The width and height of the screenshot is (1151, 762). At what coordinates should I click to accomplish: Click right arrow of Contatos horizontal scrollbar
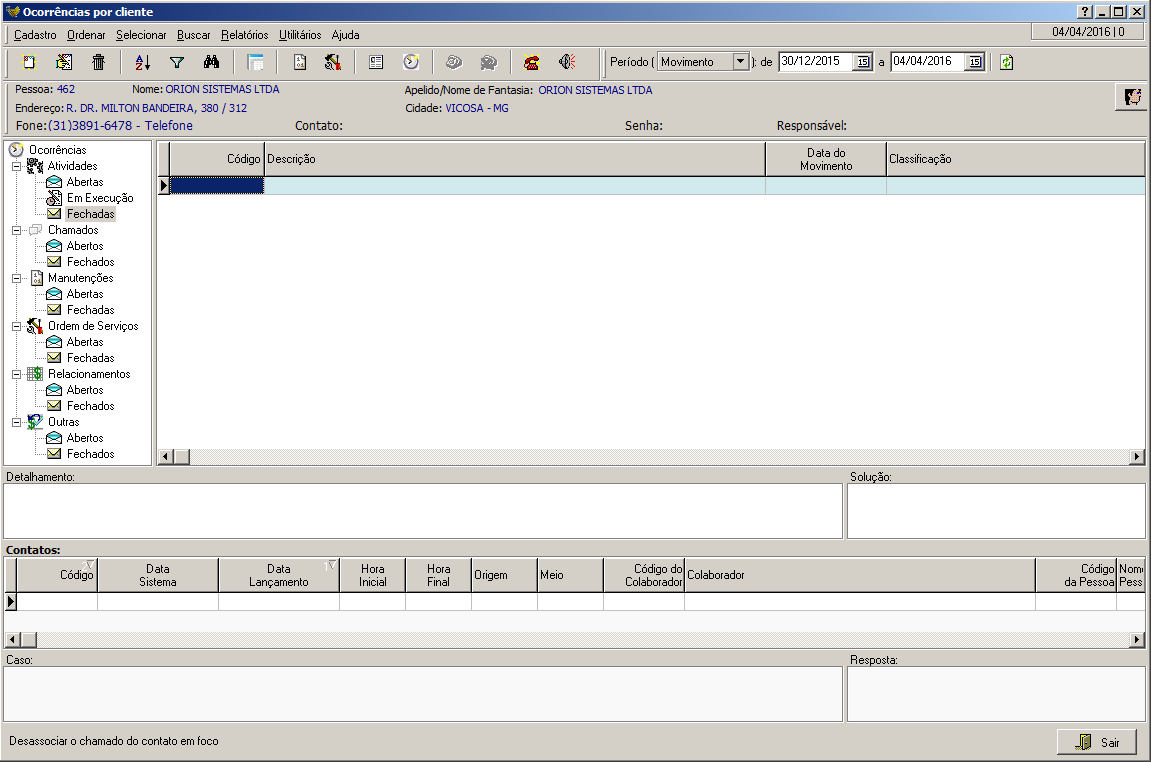click(x=1137, y=640)
